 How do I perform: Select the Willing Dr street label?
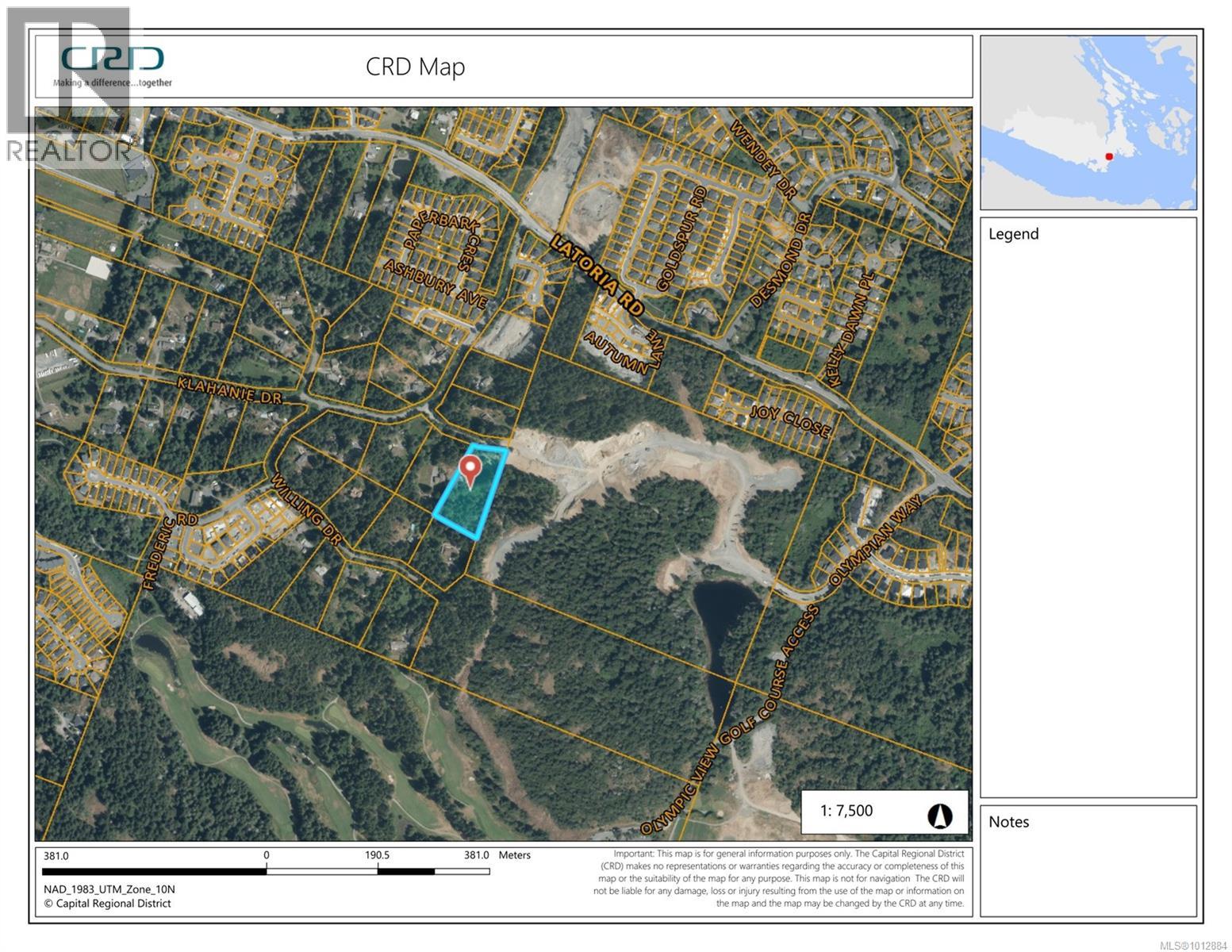click(306, 509)
